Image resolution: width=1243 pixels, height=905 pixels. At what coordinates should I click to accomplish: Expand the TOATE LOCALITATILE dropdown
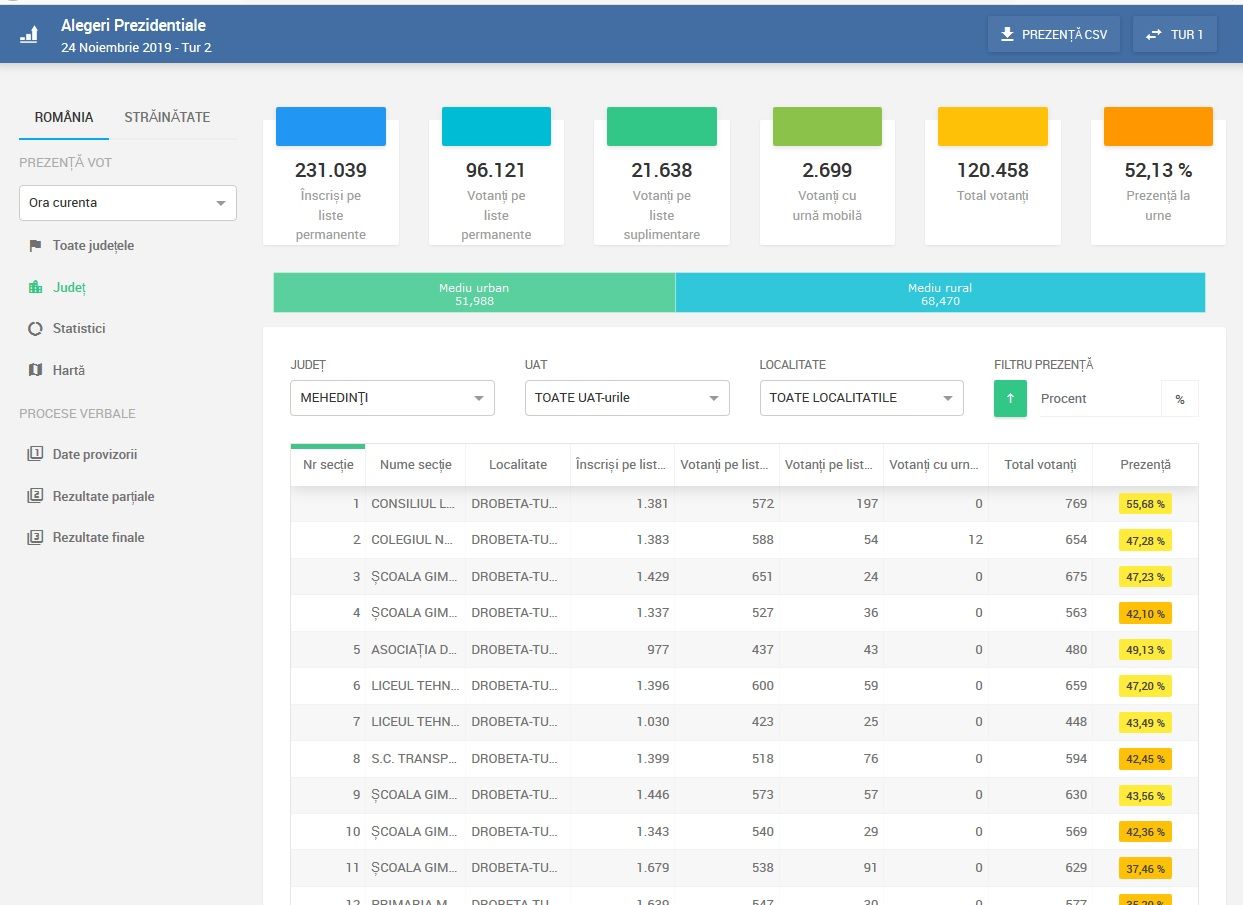point(861,398)
